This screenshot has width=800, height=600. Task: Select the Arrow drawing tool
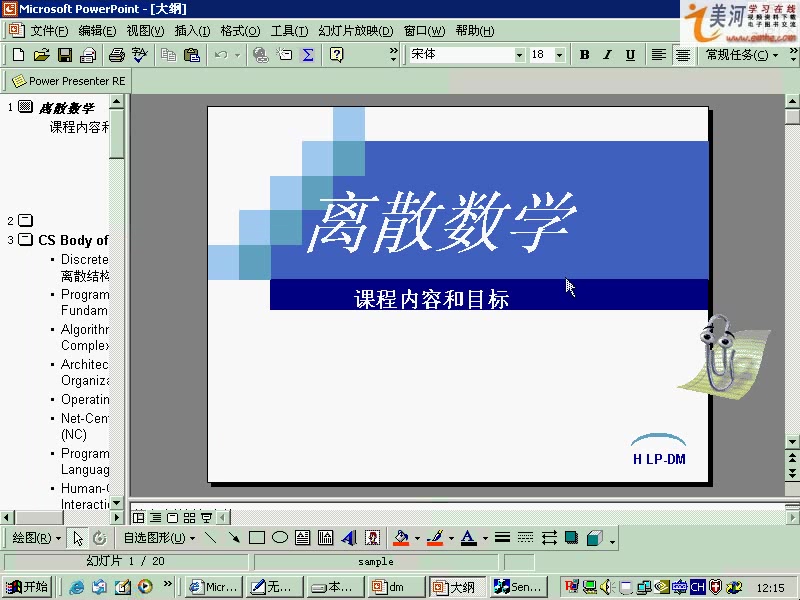[234, 537]
